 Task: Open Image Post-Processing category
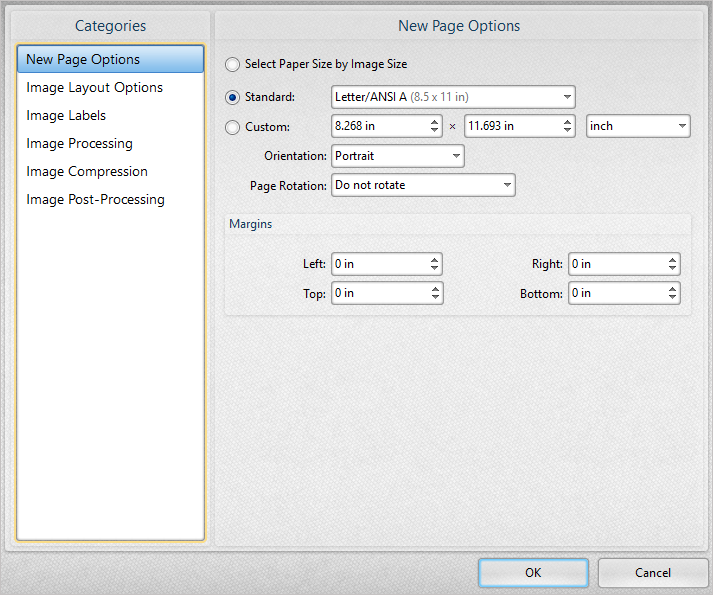[x=95, y=200]
